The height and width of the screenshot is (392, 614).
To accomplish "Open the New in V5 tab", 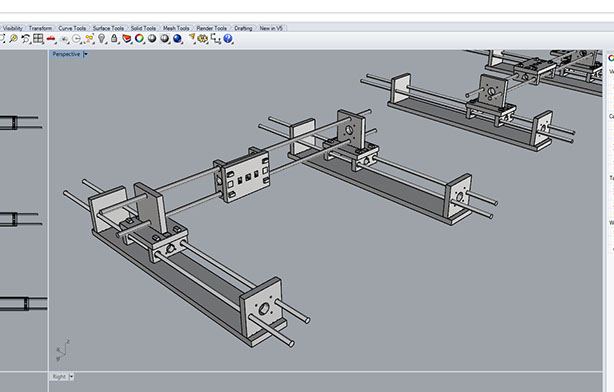I will (271, 28).
